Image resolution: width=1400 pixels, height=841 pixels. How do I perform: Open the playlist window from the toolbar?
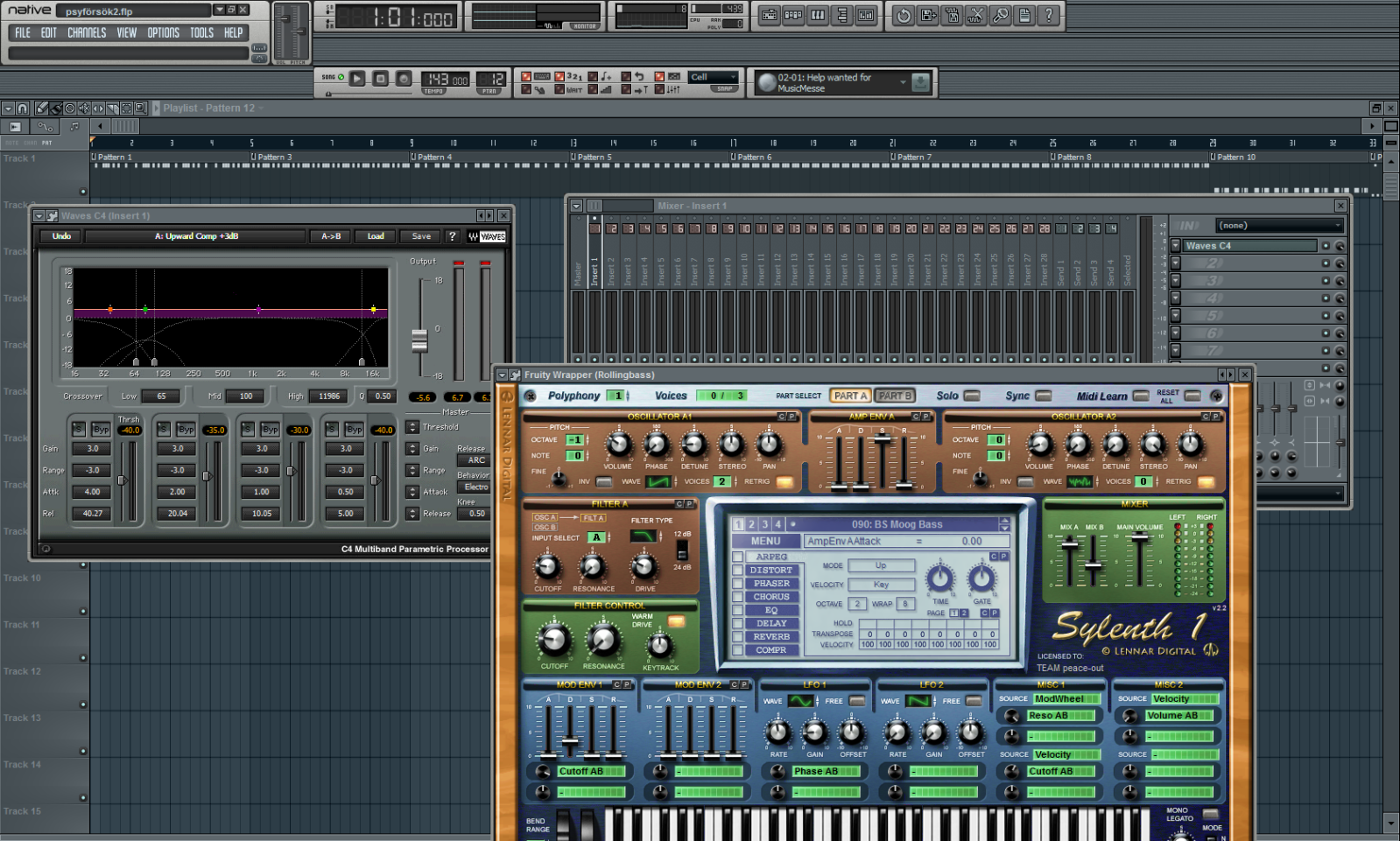769,15
